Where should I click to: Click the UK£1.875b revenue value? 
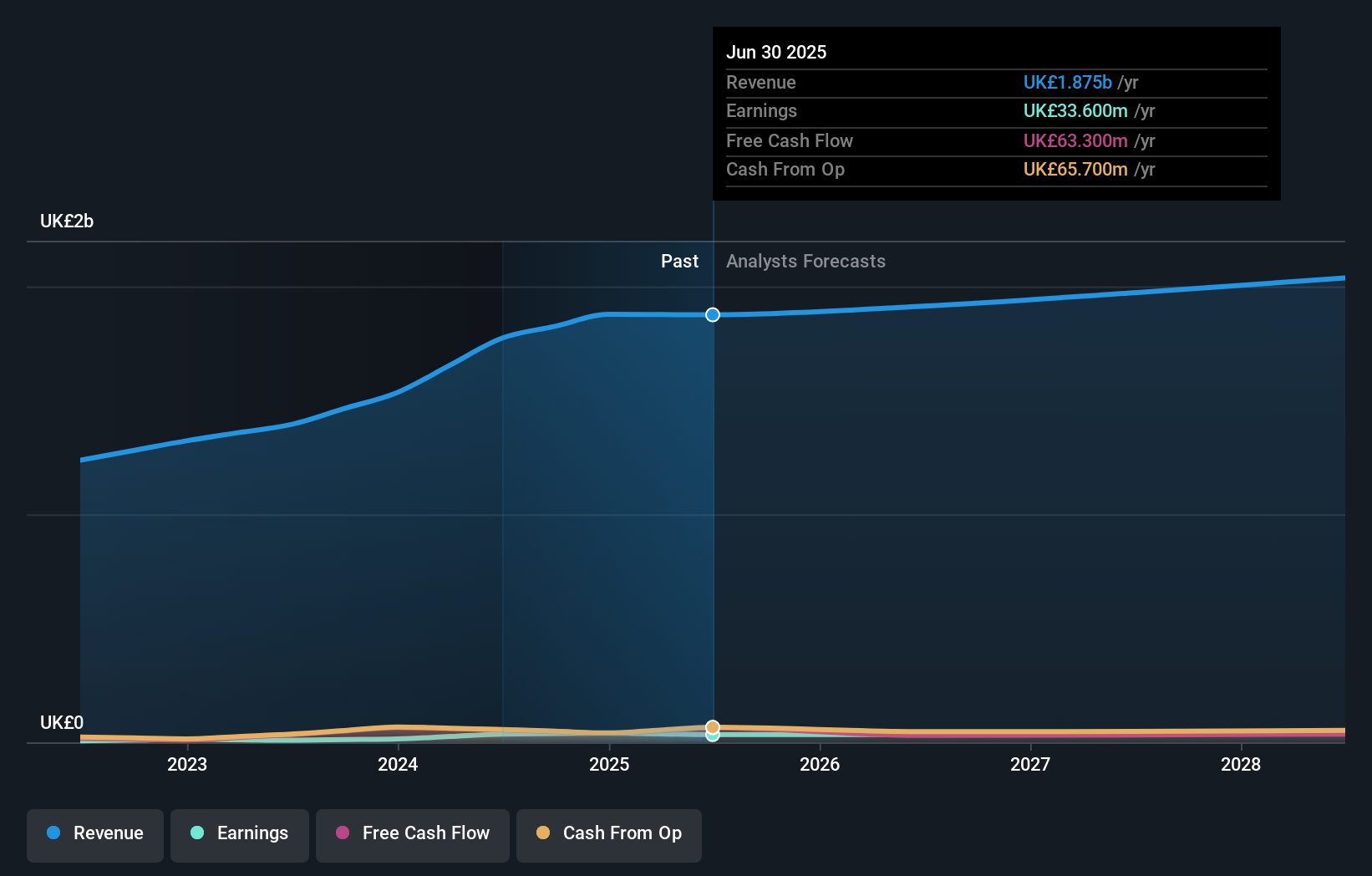click(1067, 82)
